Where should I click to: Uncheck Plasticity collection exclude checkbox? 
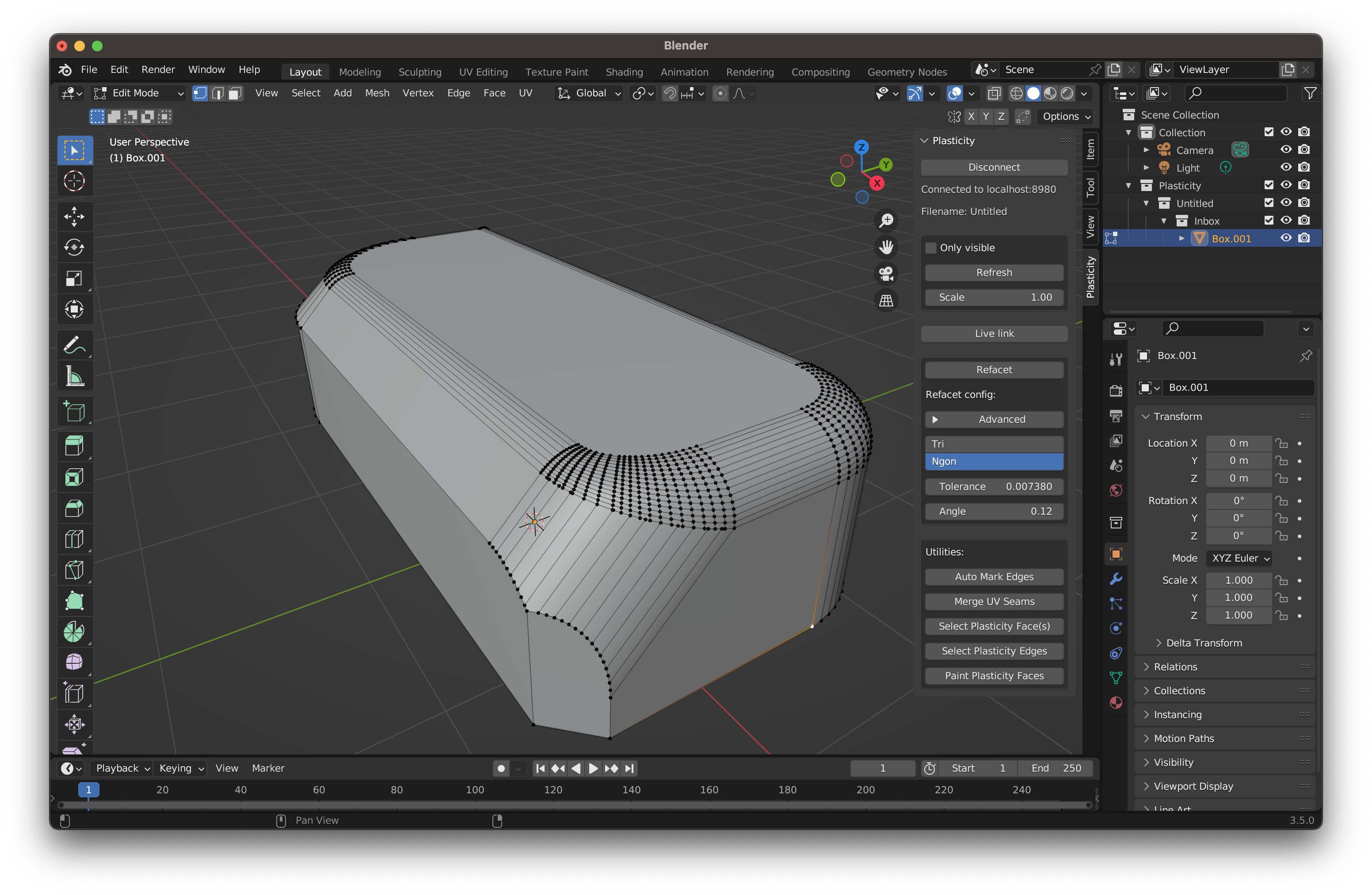click(1268, 185)
